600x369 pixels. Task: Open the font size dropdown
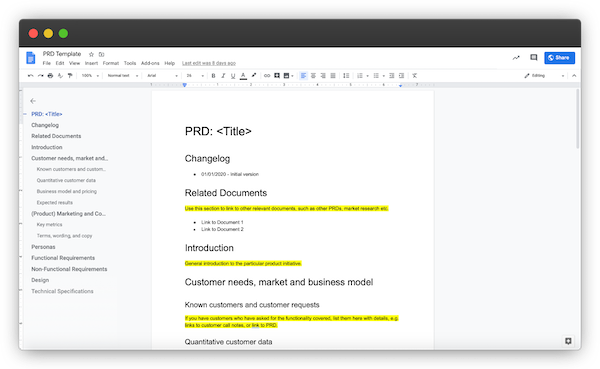click(194, 76)
